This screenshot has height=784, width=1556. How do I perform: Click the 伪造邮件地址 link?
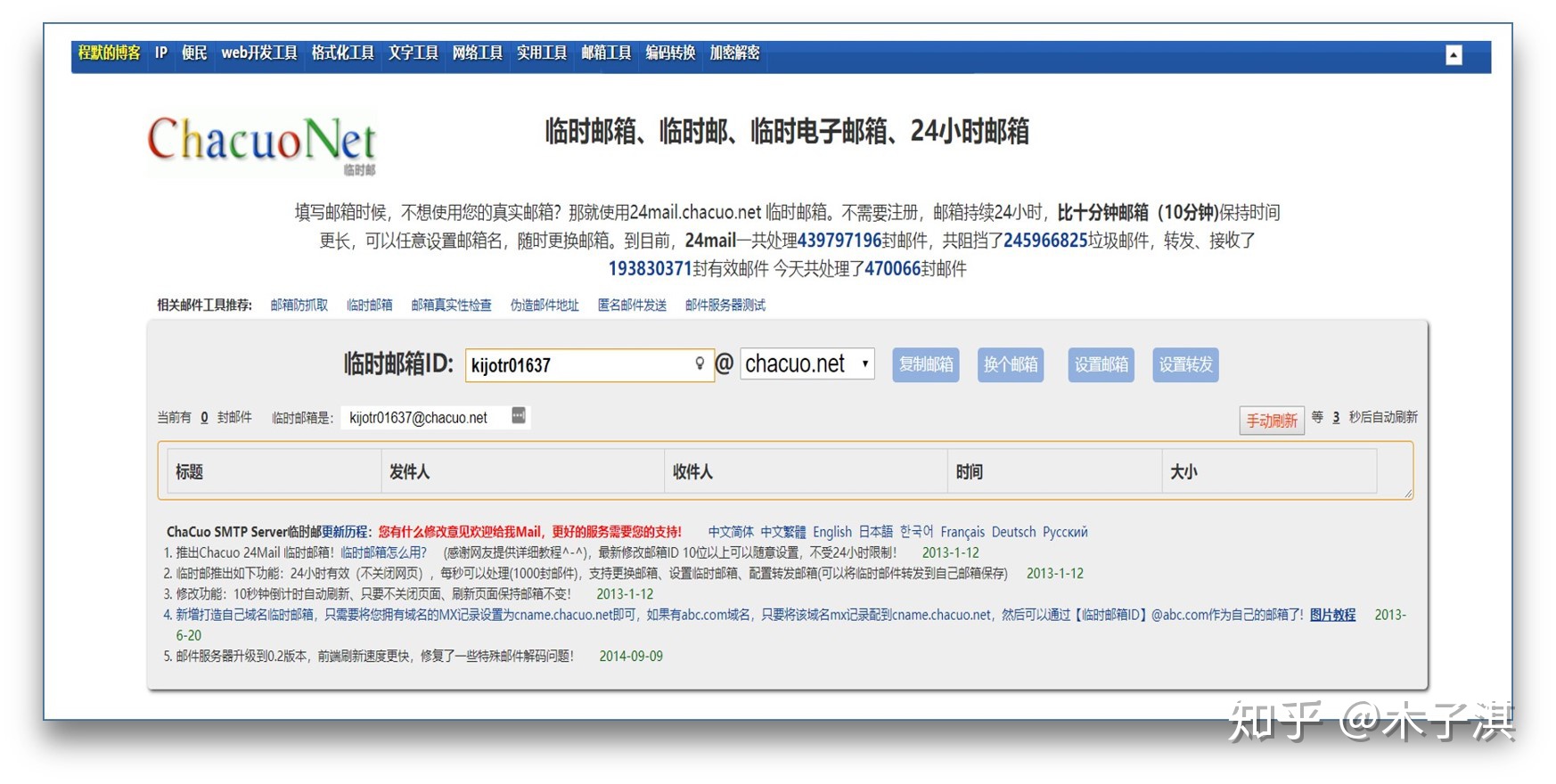[545, 305]
